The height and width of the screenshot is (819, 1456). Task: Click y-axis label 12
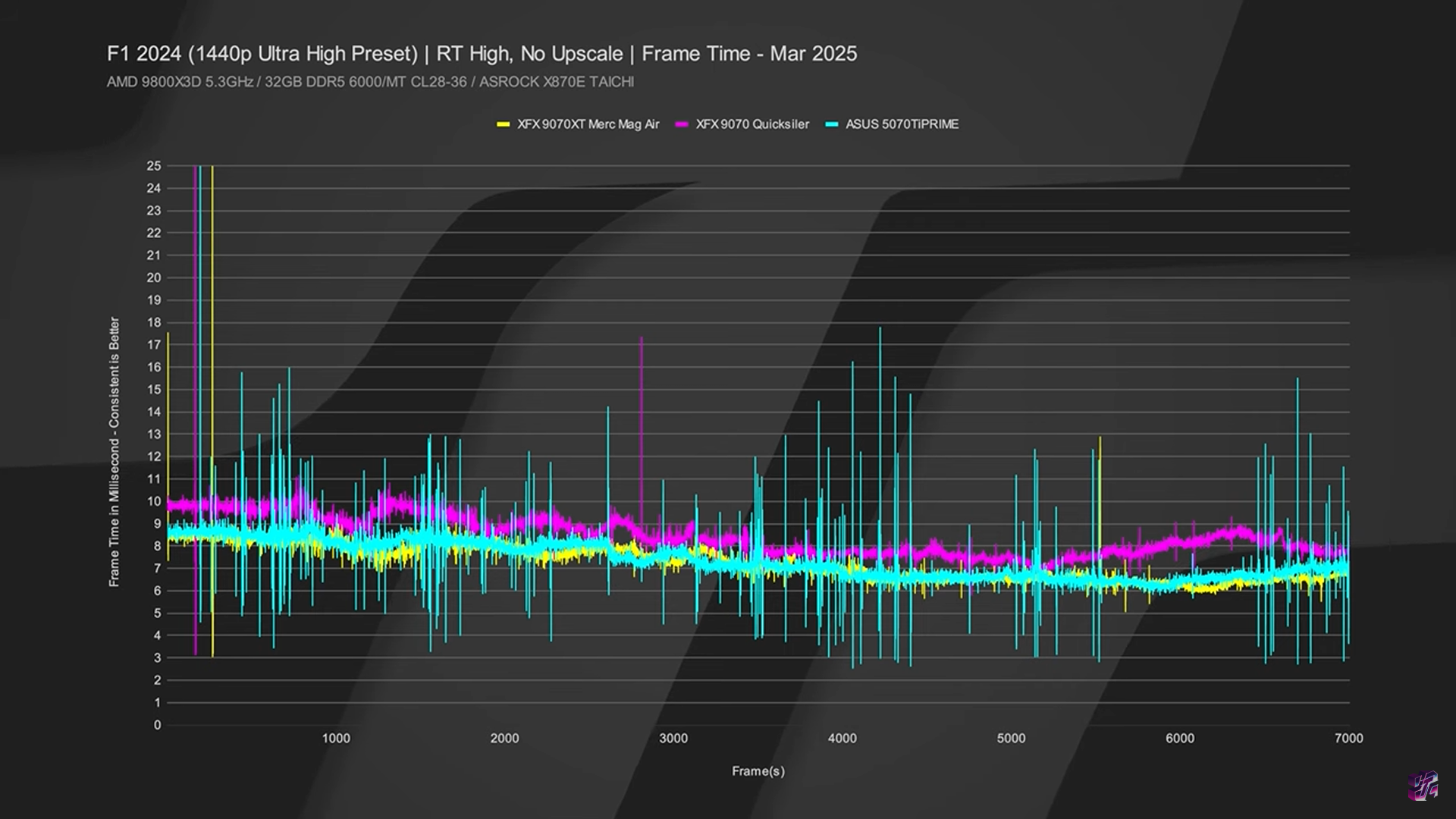154,457
